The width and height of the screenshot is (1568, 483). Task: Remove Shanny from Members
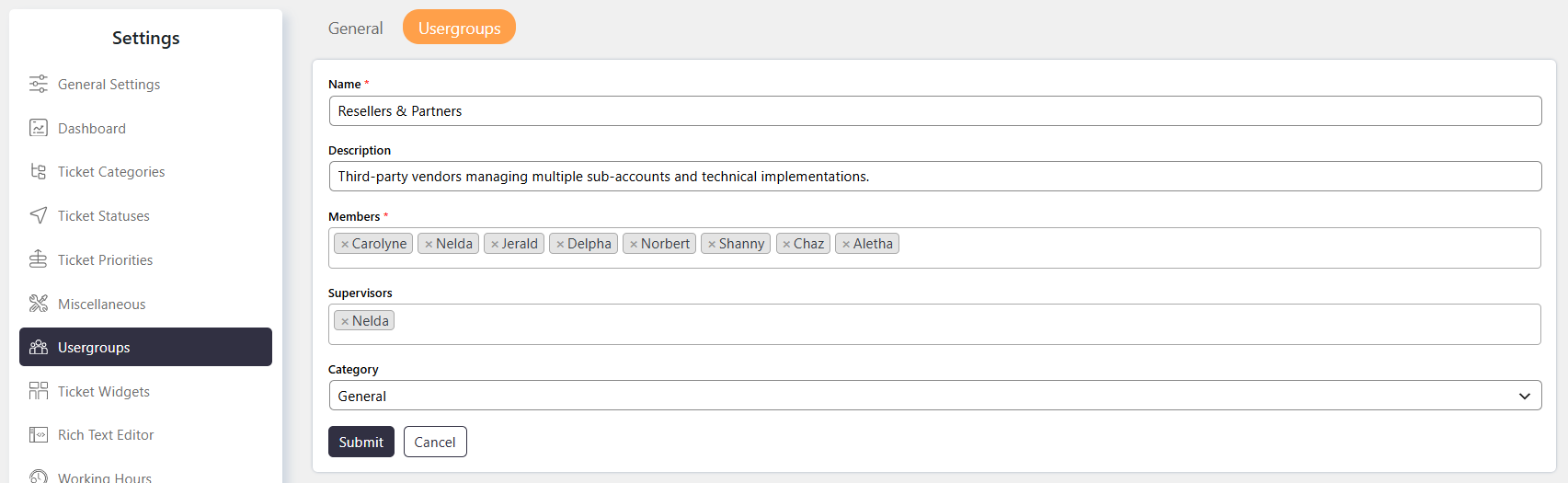pos(712,244)
